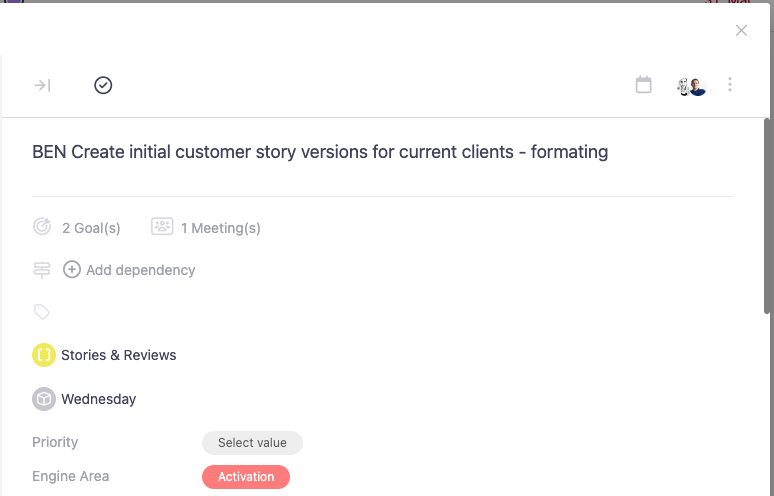Image resolution: width=774 pixels, height=496 pixels.
Task: Click the Wednesday cube icon
Action: (44, 399)
